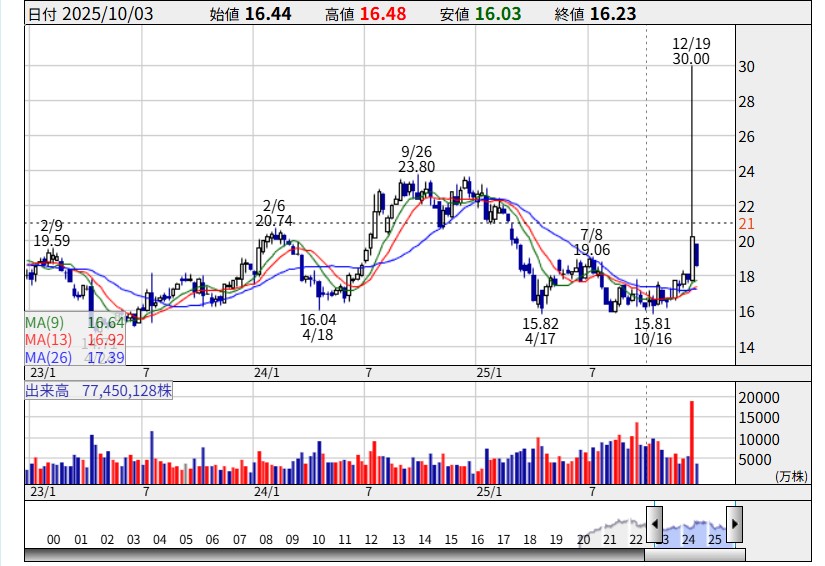The width and height of the screenshot is (825, 566).
Task: Select year 12 in the overview timeline
Action: coord(371,539)
